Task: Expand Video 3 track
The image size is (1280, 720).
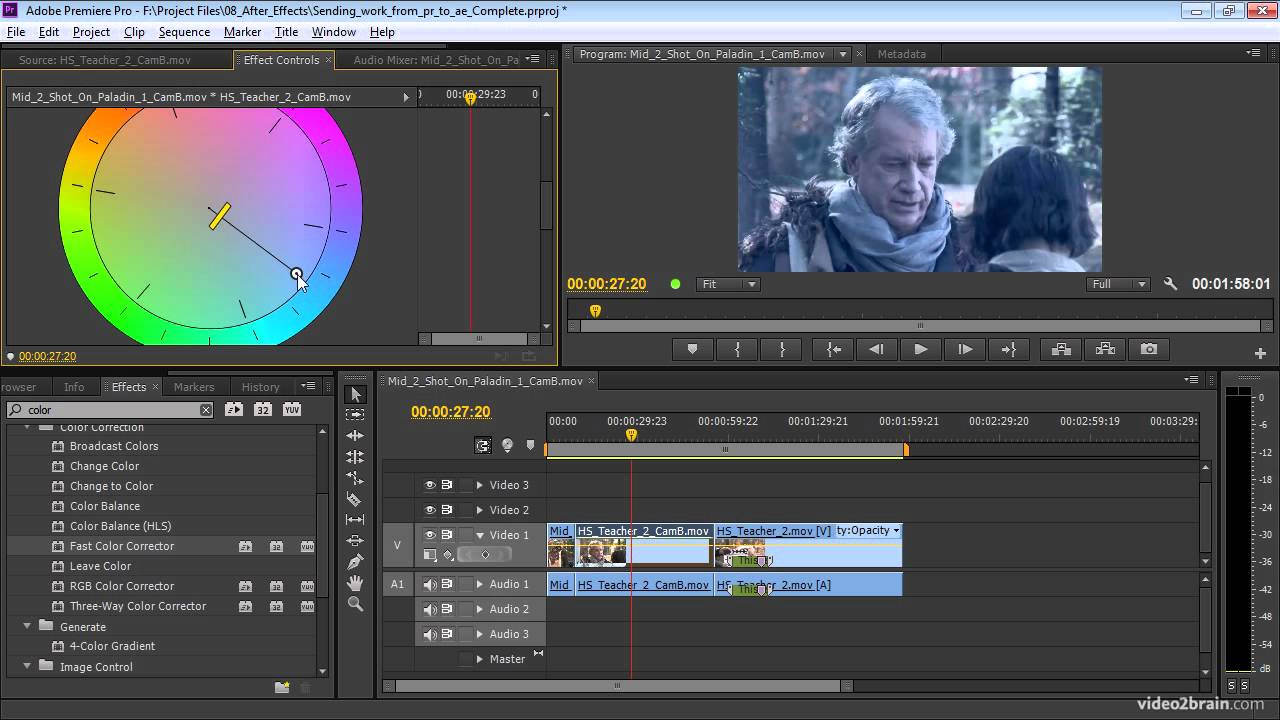Action: pyautogui.click(x=480, y=485)
